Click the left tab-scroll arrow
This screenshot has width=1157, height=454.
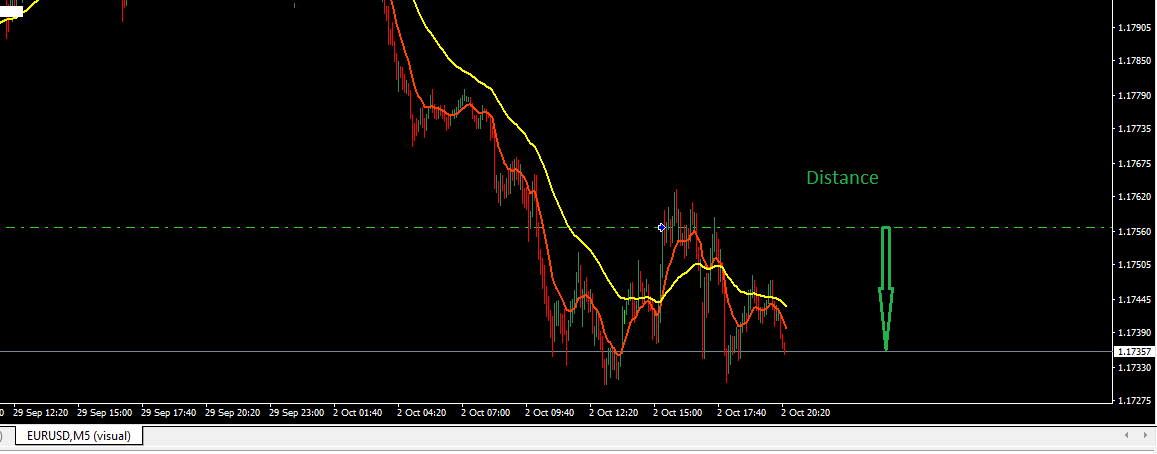pos(1126,436)
